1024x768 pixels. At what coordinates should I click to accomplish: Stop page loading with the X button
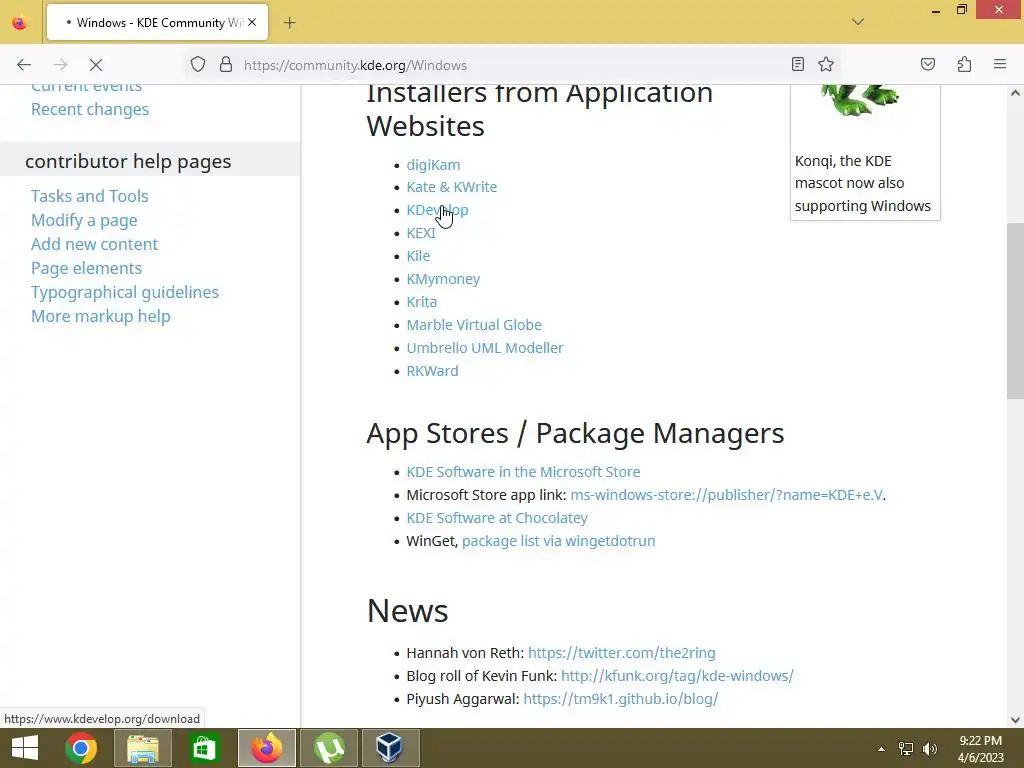[95, 65]
